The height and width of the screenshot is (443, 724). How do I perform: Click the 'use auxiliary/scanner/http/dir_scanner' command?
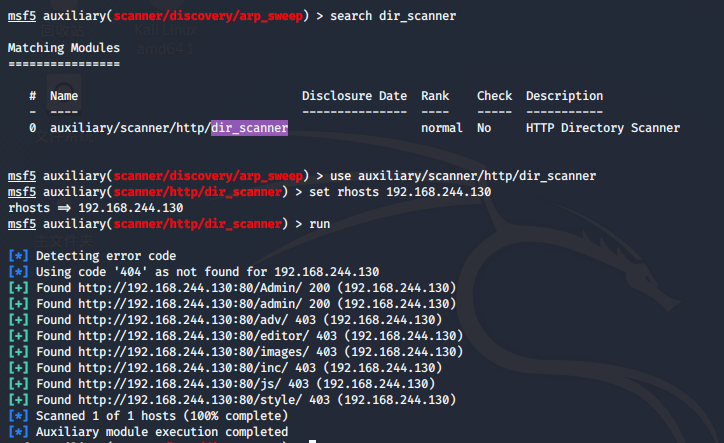tap(463, 176)
